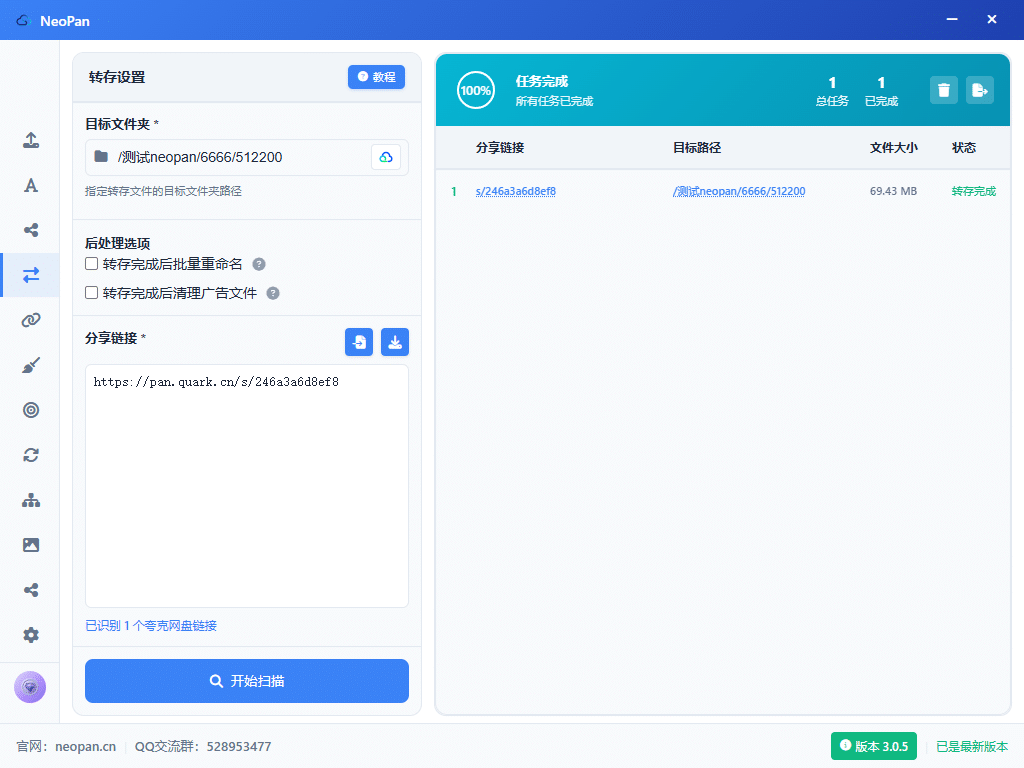Open the sync refresh tool in the sidebar
The width and height of the screenshot is (1024, 768).
31,455
